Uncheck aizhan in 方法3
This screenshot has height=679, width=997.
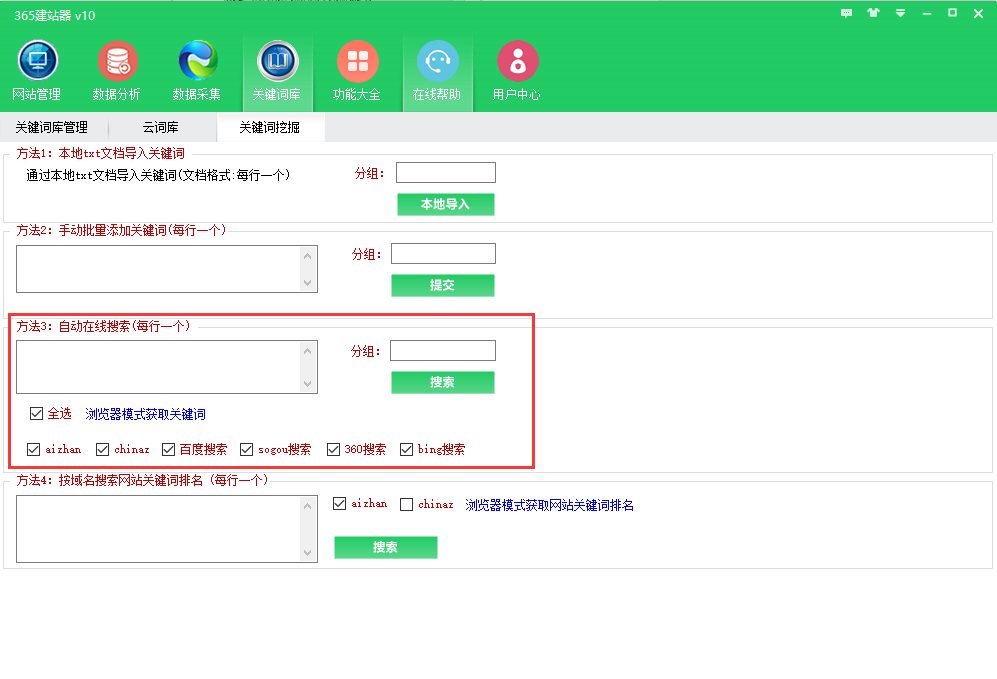pyautogui.click(x=34, y=449)
